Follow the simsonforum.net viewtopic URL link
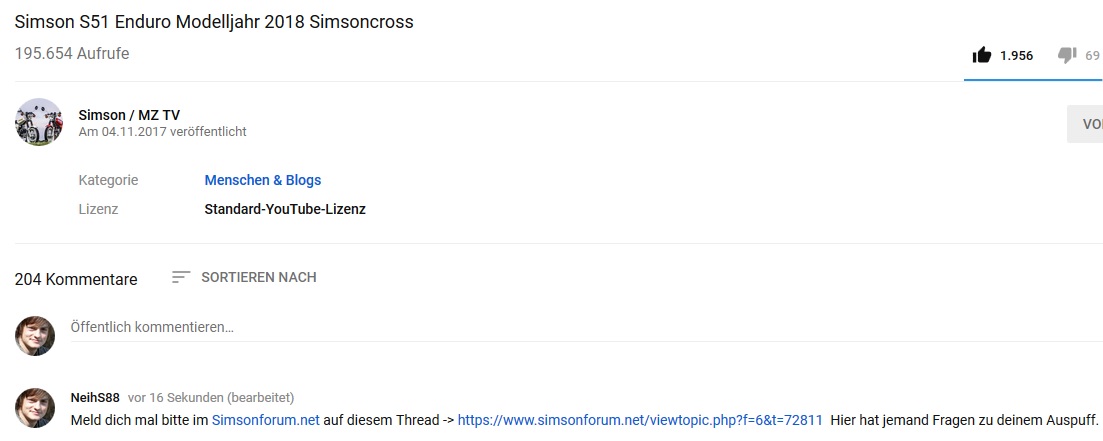This screenshot has width=1103, height=441. 640,420
